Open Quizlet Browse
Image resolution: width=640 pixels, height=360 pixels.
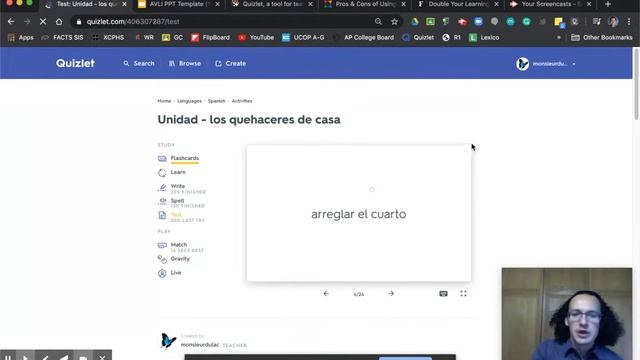(x=185, y=64)
